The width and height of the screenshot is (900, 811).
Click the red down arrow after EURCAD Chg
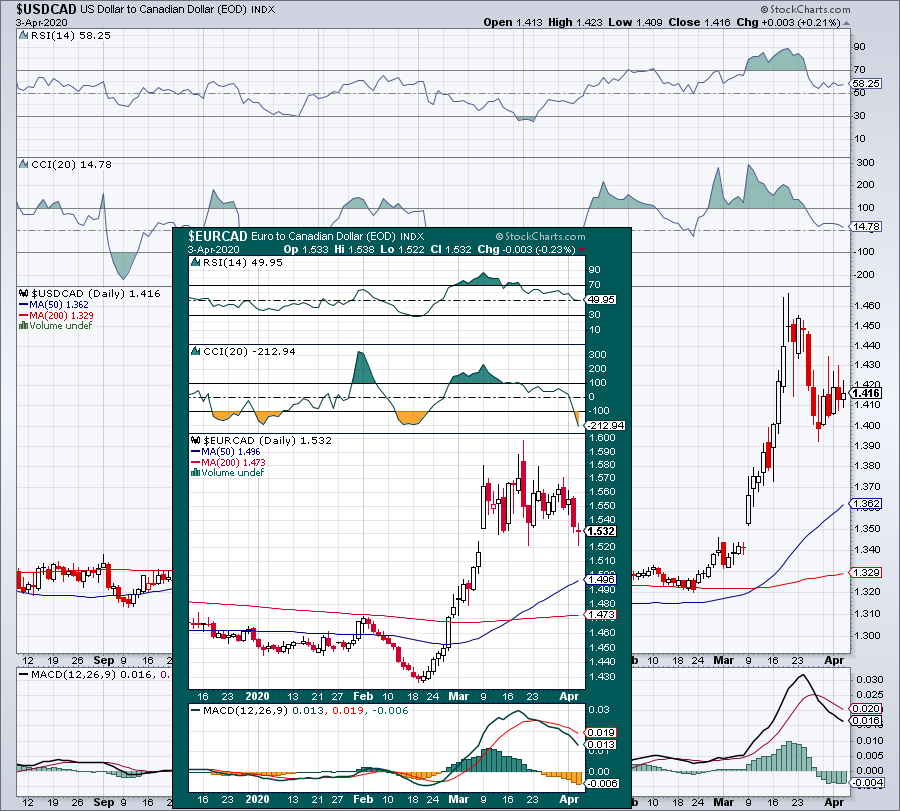pyautogui.click(x=581, y=250)
